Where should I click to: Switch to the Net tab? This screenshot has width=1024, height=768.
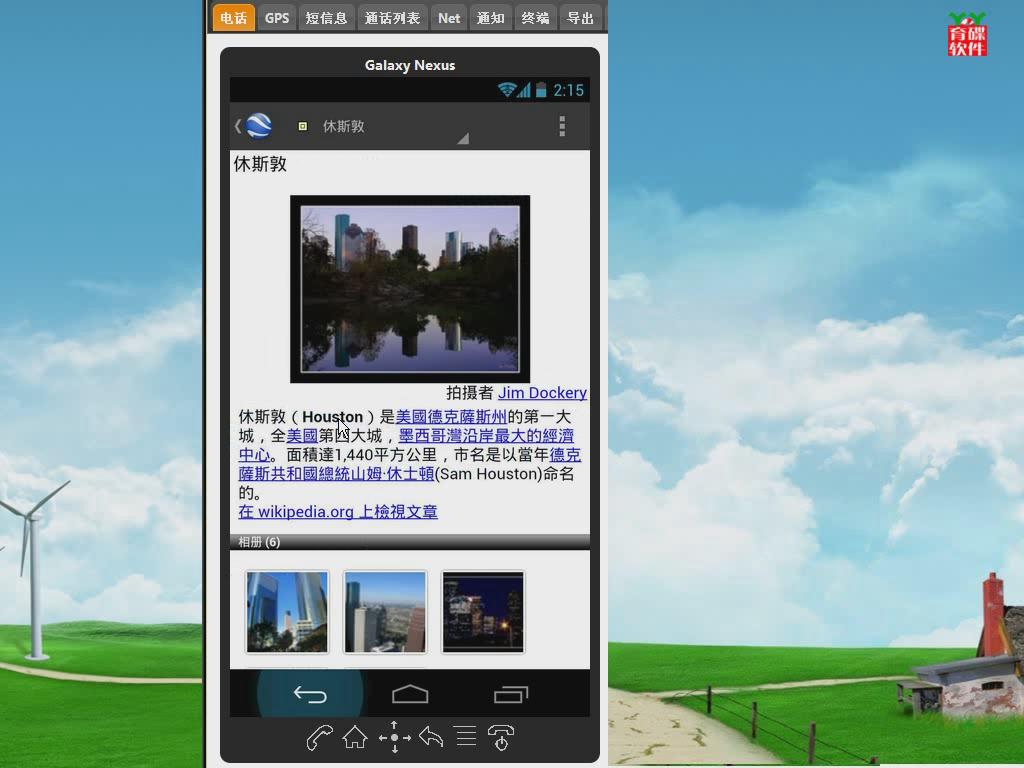[x=449, y=18]
